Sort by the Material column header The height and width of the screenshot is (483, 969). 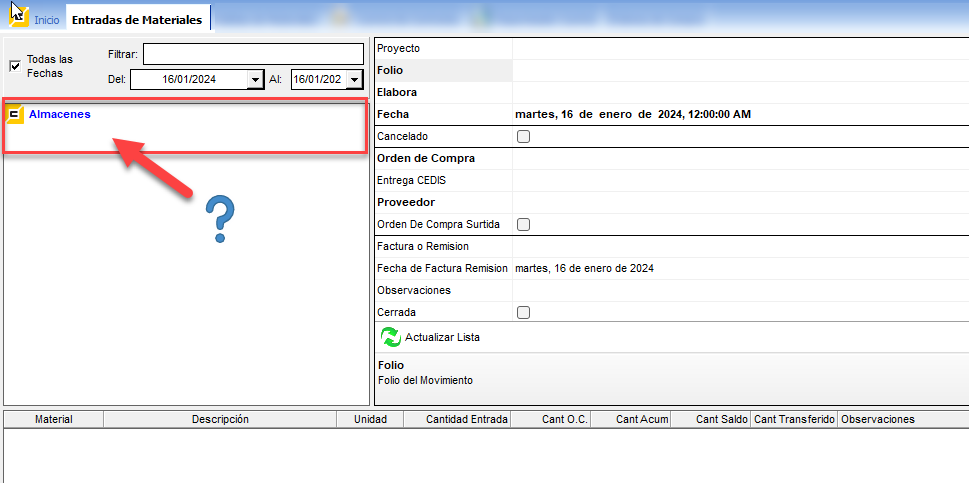coord(53,419)
